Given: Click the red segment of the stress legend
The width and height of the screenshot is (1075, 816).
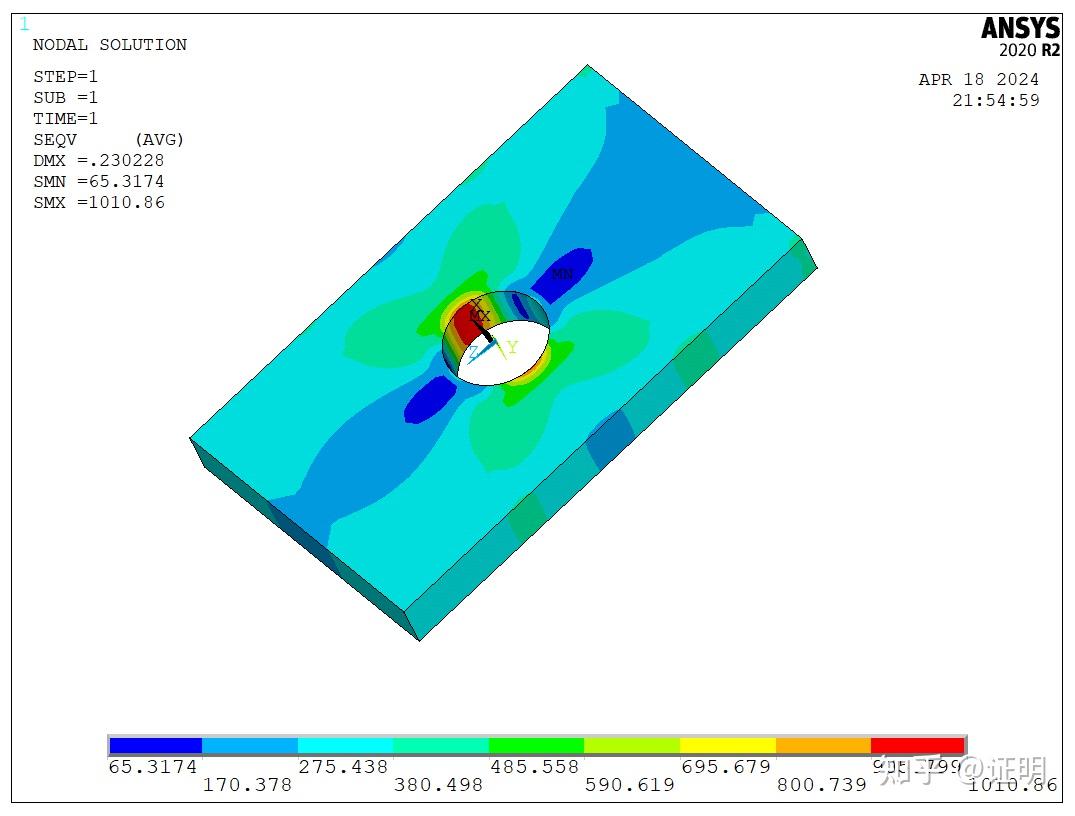Looking at the screenshot, I should pos(917,744).
